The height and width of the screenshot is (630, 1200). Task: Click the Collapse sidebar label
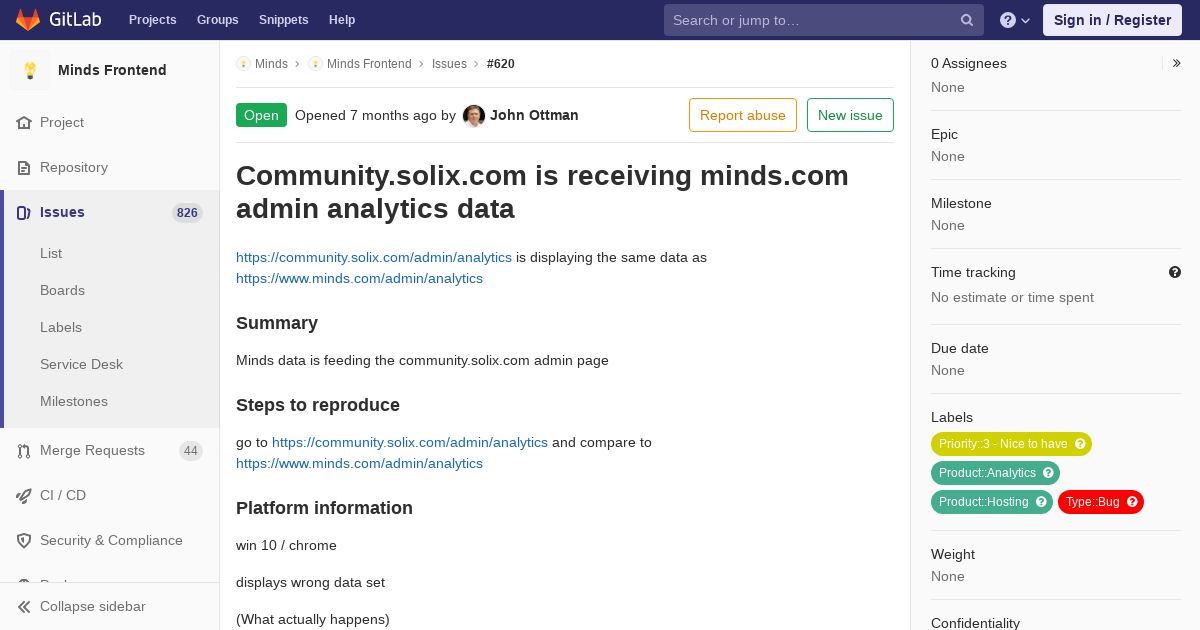[x=93, y=606]
